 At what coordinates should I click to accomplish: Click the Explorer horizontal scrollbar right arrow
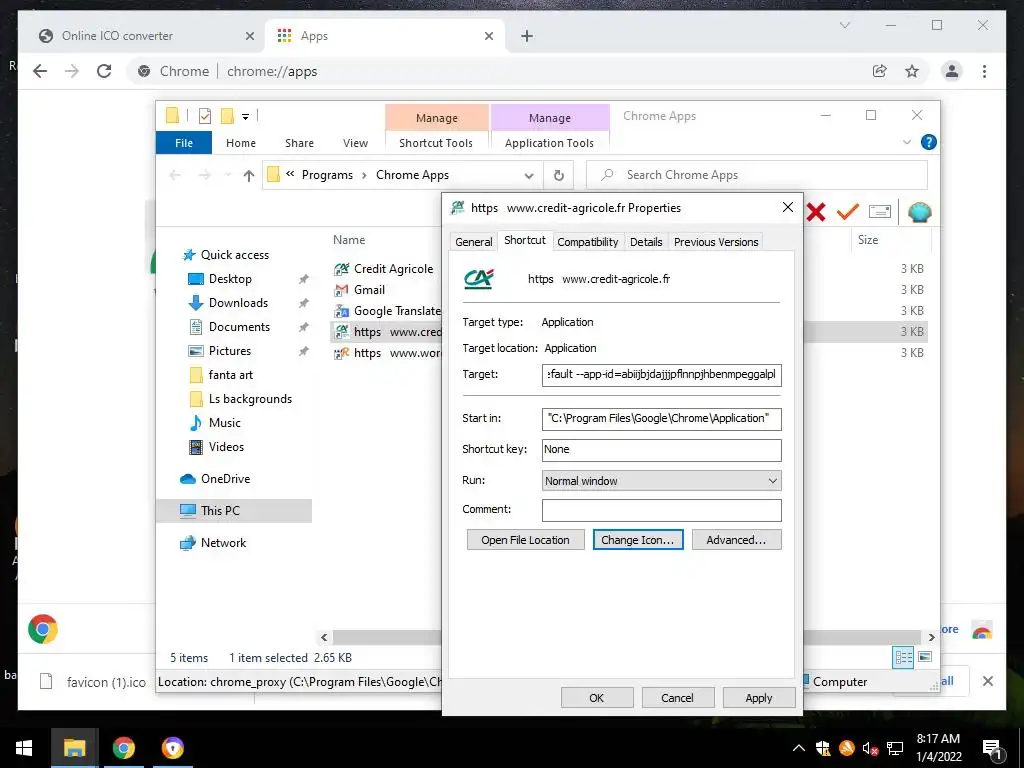coord(932,637)
